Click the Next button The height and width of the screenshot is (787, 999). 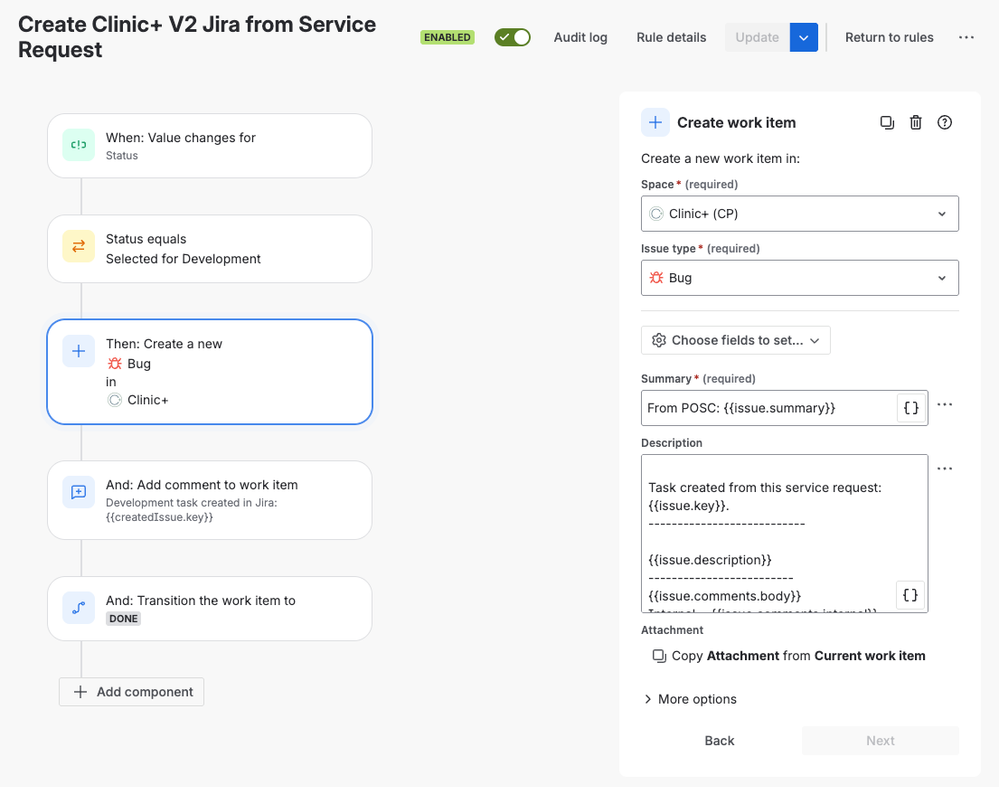click(880, 740)
